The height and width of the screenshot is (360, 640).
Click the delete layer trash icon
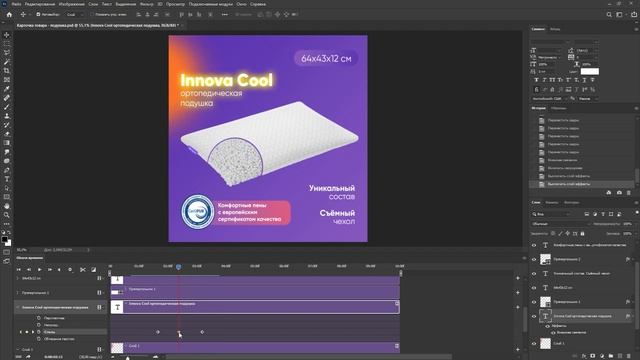point(629,356)
